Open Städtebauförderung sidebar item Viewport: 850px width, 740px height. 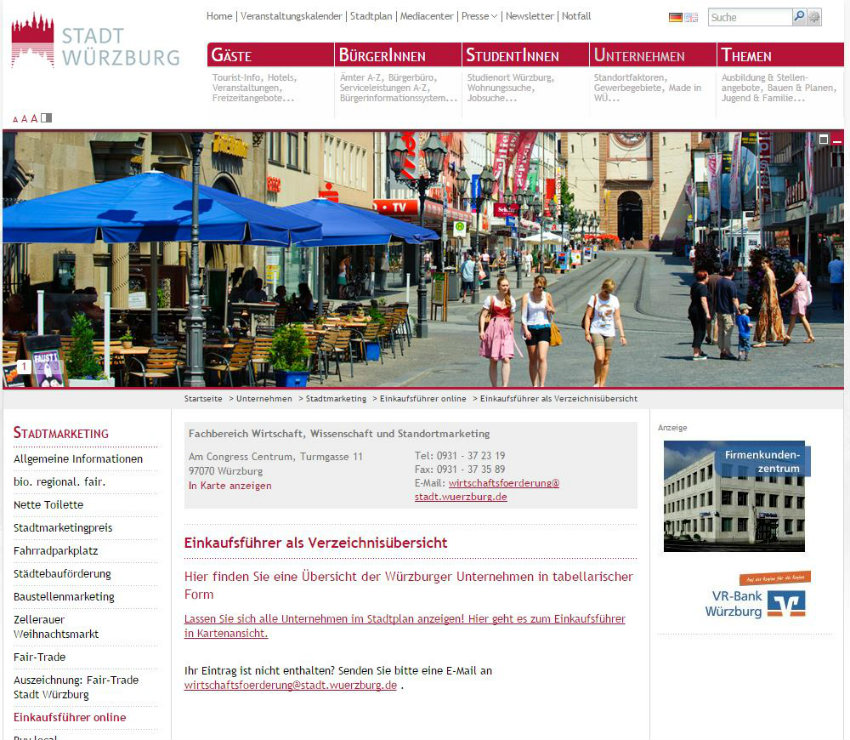[x=62, y=574]
